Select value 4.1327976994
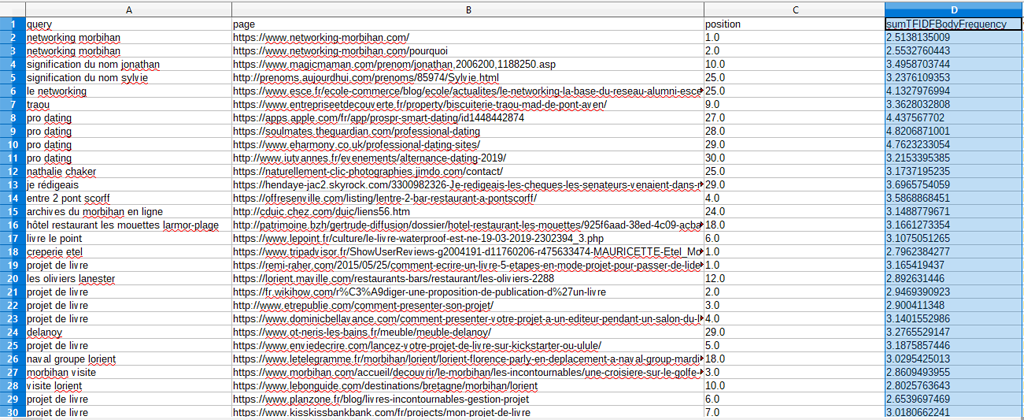This screenshot has width=1024, height=420. tap(954, 91)
